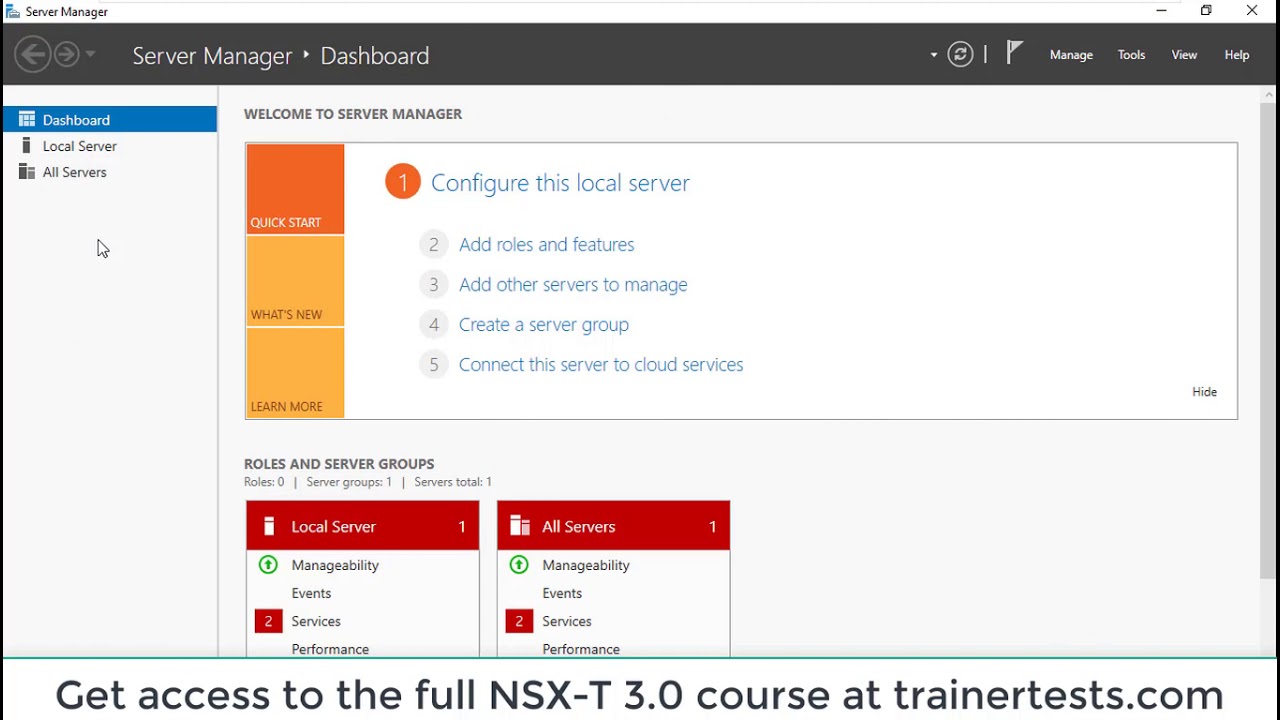
Task: Minimize the Server Manager window
Action: (1161, 11)
